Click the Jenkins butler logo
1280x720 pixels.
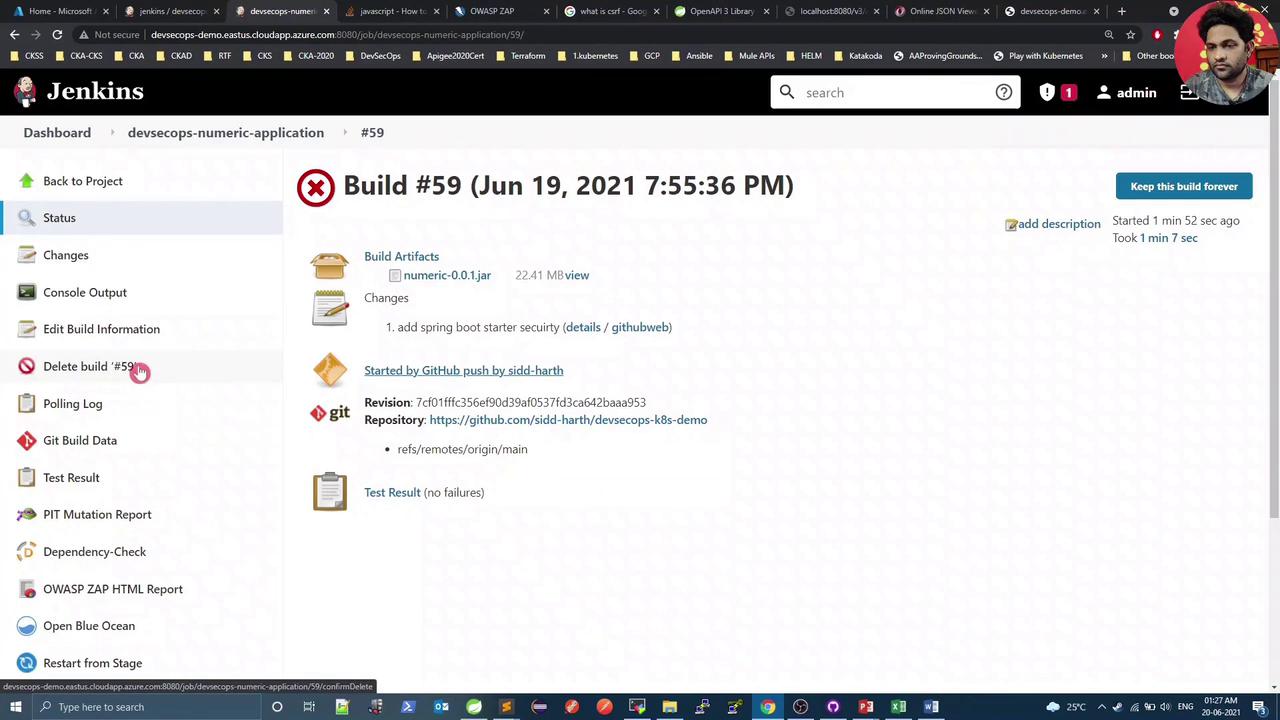tap(26, 92)
